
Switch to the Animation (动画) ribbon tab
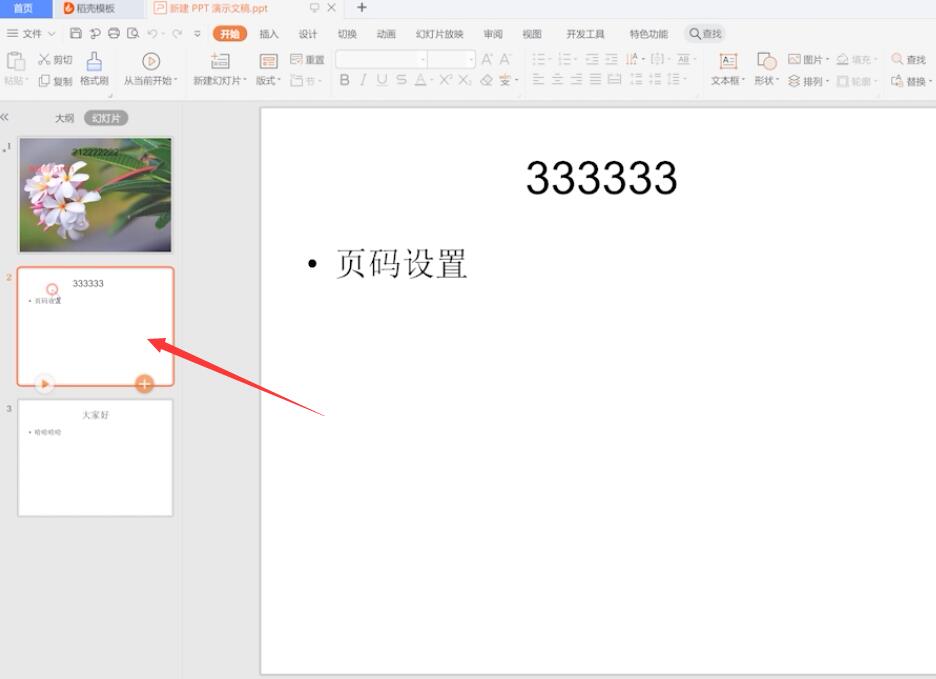(x=386, y=34)
